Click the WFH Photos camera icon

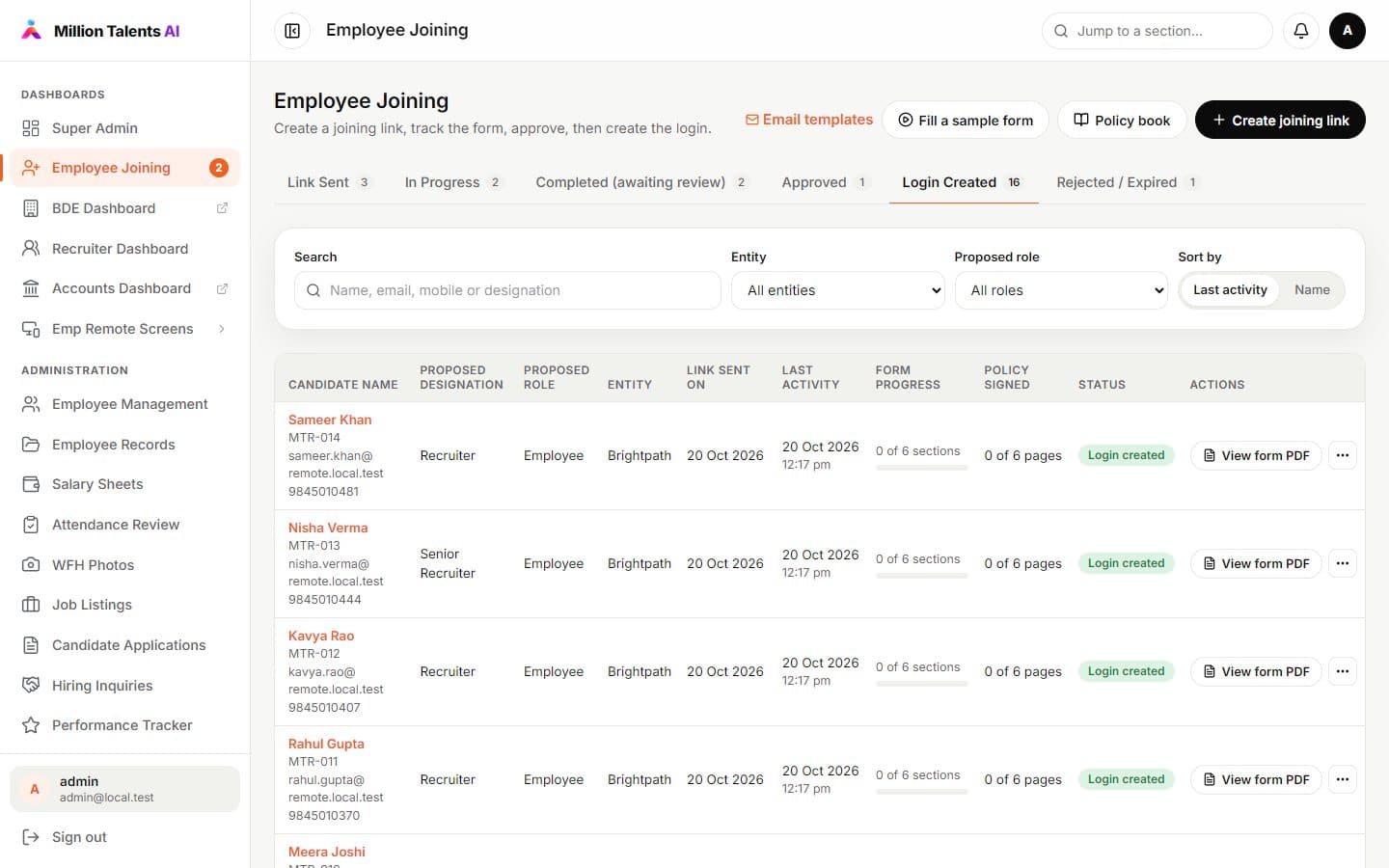pos(31,565)
